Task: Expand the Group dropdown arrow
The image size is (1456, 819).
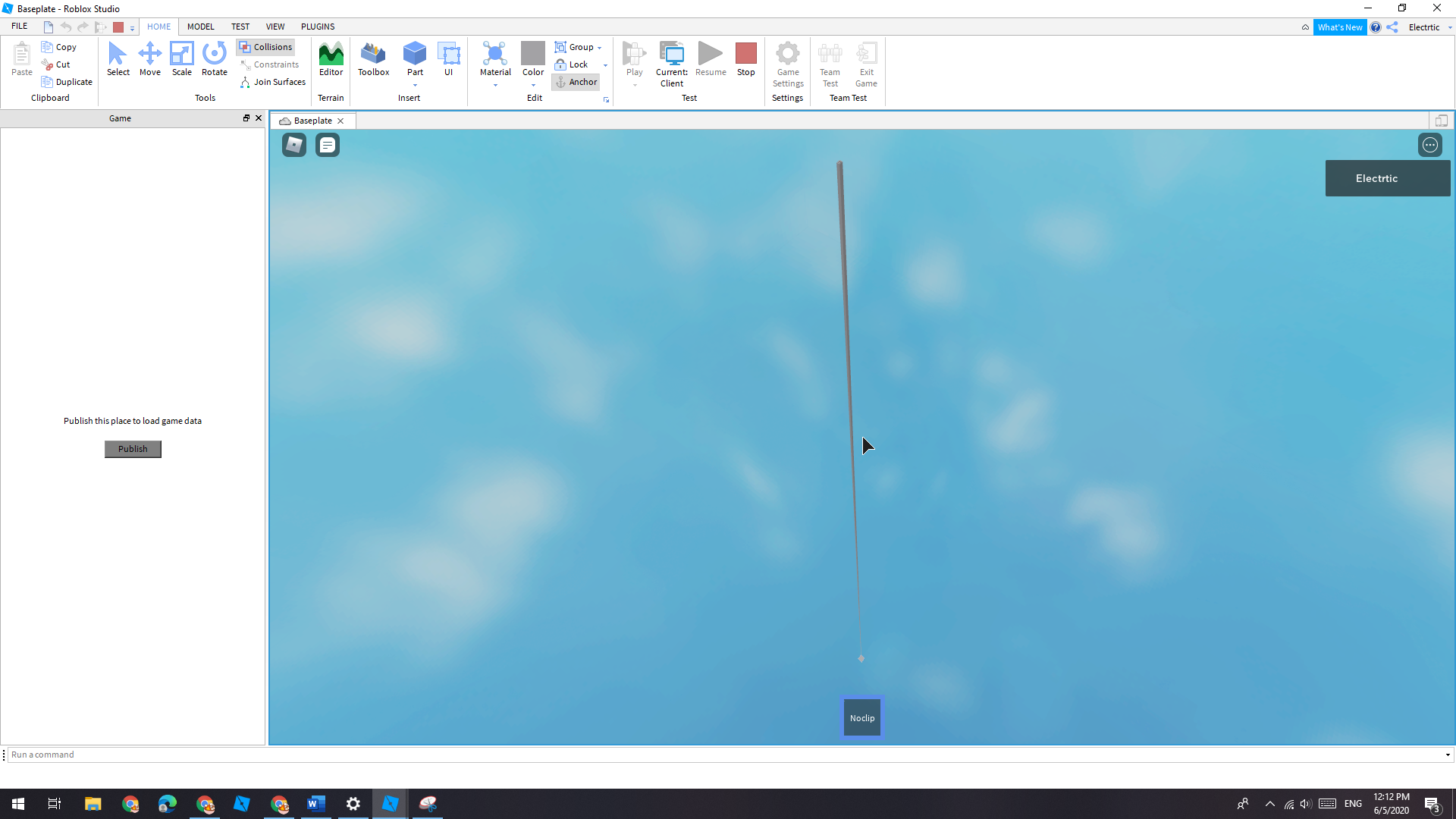Action: click(599, 48)
